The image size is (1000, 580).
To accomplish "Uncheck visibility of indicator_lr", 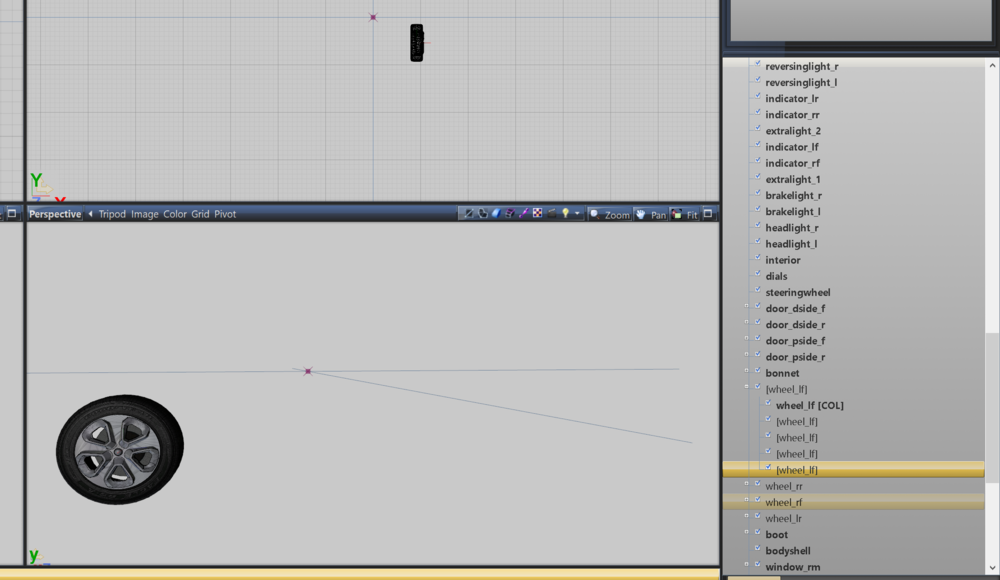I will point(758,96).
